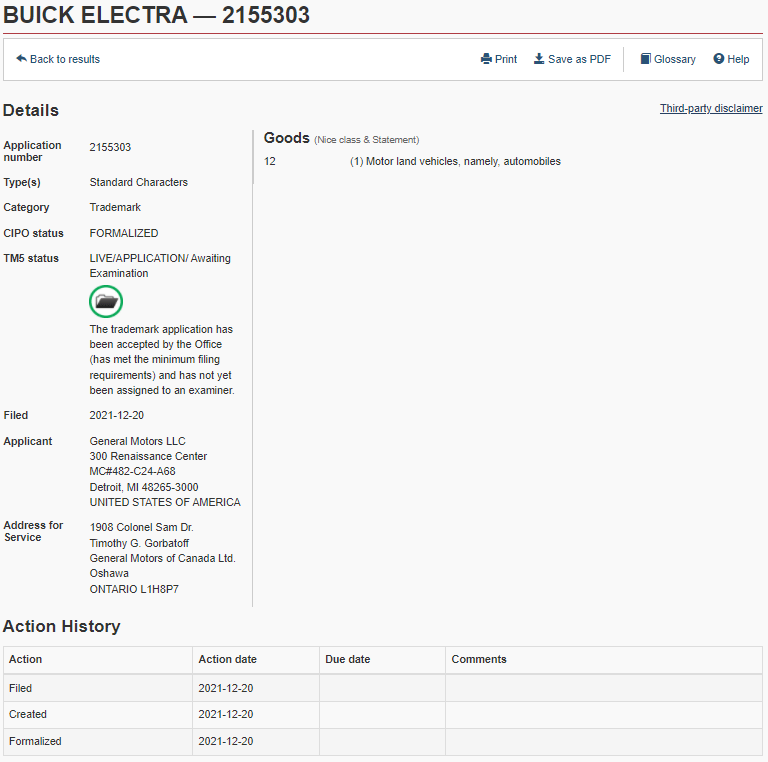Click the Action column header
768x762 pixels.
[x=98, y=660]
